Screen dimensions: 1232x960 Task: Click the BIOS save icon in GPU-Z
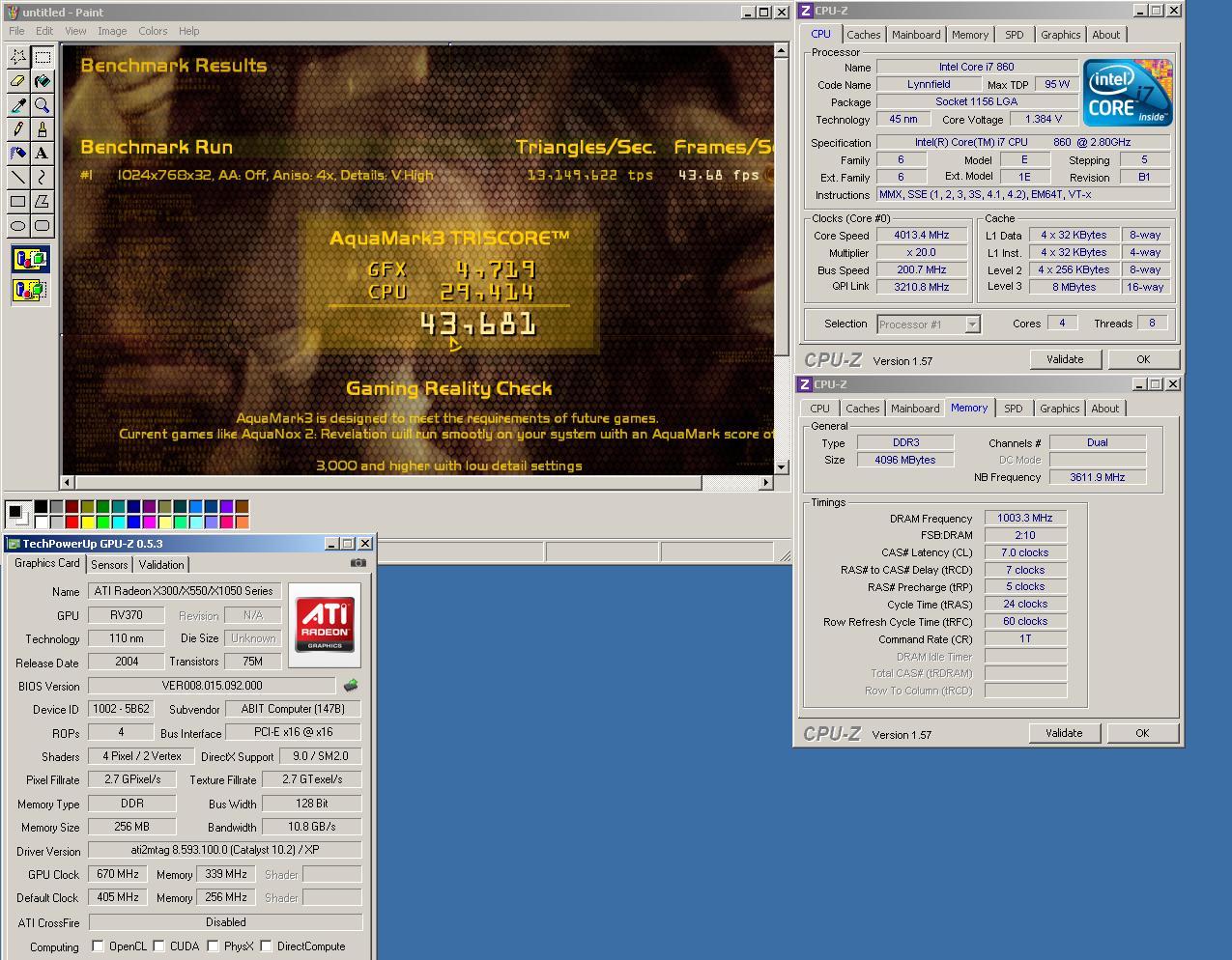coord(351,686)
